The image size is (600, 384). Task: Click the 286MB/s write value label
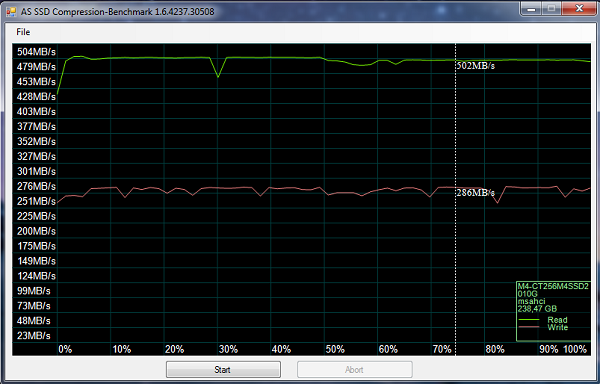(x=476, y=193)
